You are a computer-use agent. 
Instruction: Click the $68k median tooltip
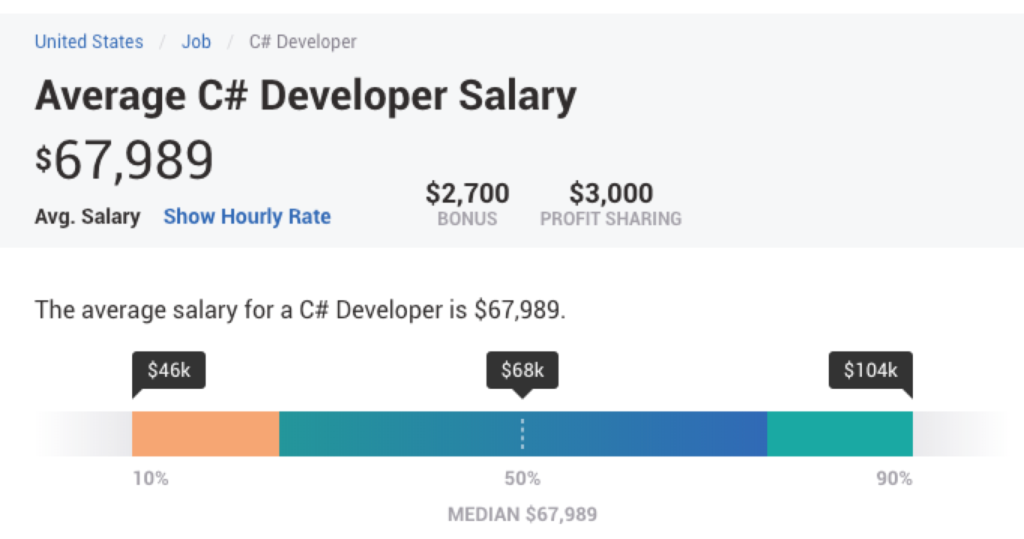(522, 371)
